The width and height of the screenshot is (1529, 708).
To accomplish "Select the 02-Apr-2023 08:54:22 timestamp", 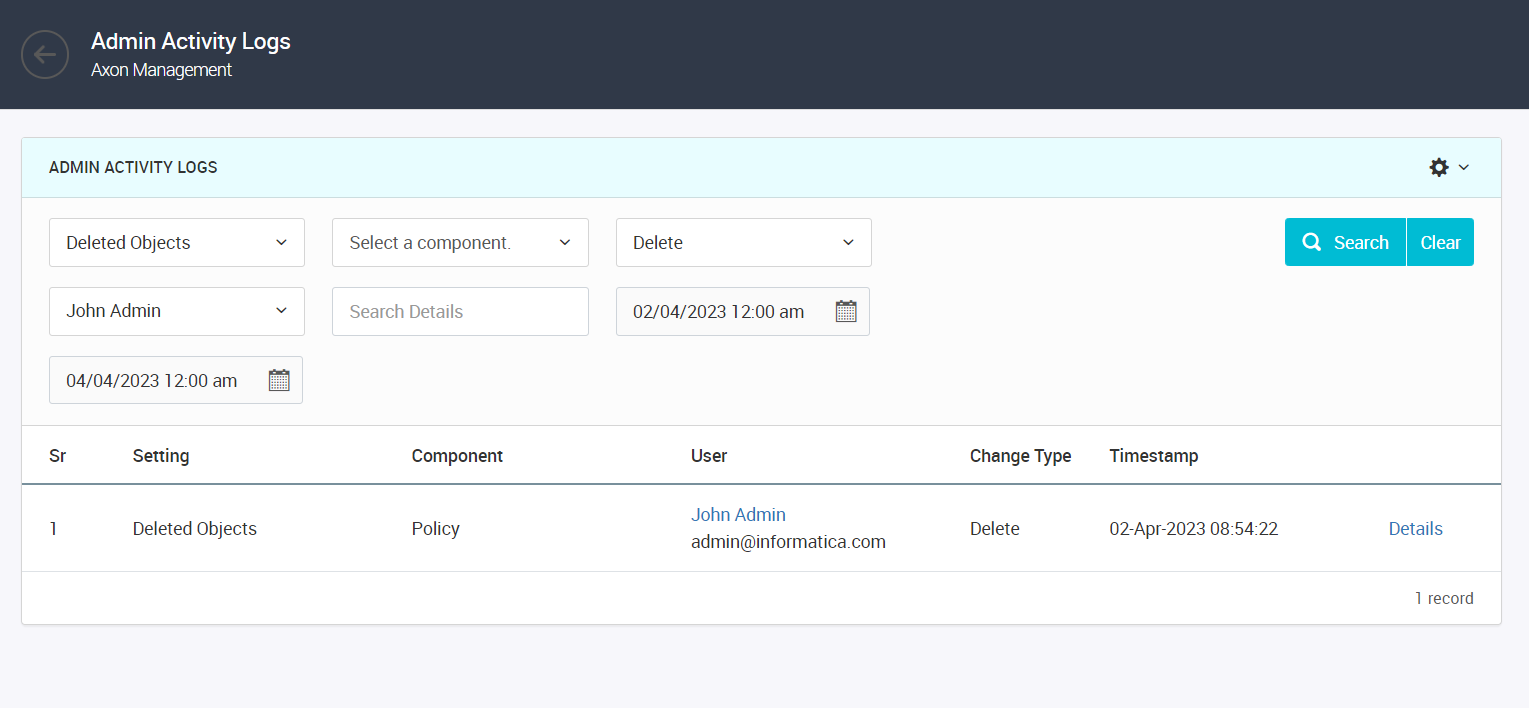I will [1194, 529].
